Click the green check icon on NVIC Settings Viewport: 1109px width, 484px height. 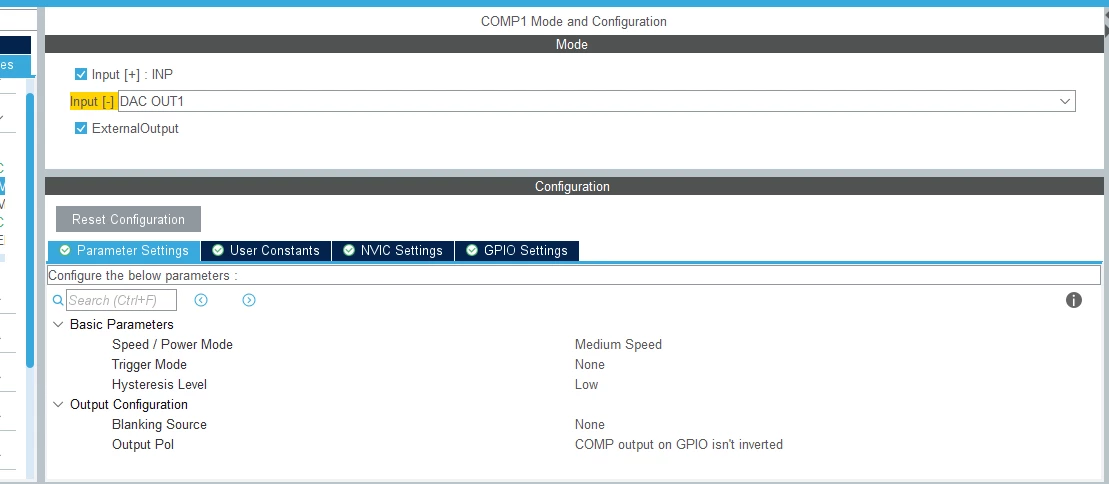(349, 250)
